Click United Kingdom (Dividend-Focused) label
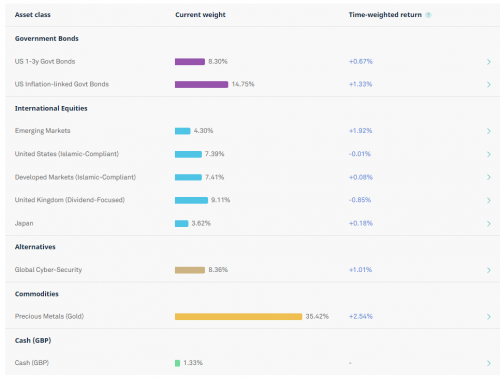 click(70, 200)
